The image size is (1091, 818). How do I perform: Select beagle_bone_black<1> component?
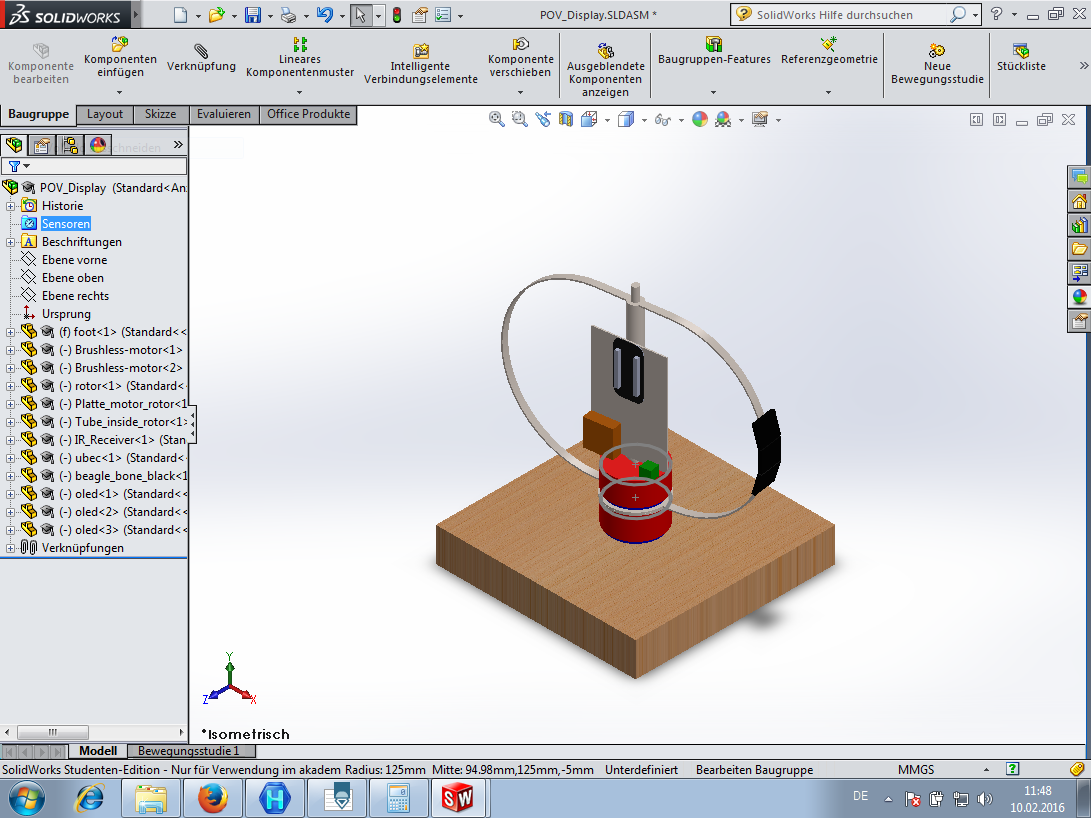(122, 476)
